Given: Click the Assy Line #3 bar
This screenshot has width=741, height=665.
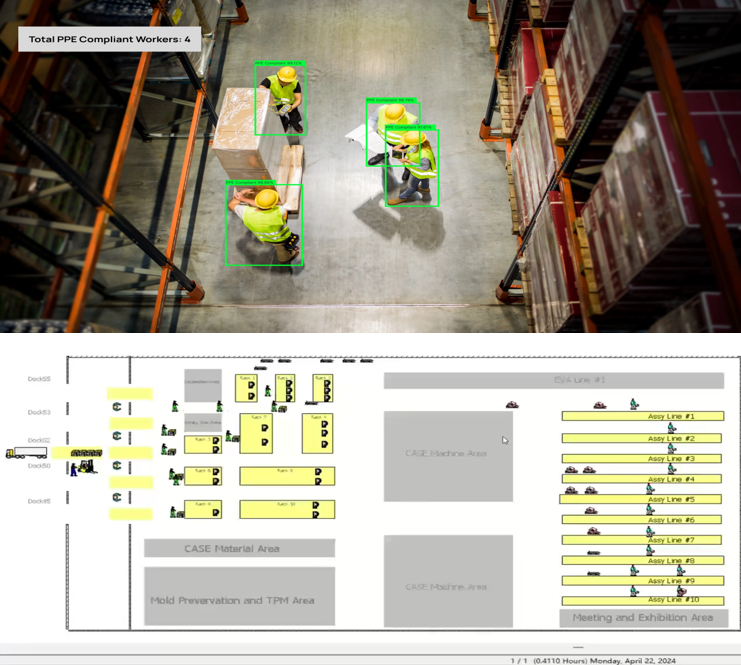Looking at the screenshot, I should coord(642,458).
